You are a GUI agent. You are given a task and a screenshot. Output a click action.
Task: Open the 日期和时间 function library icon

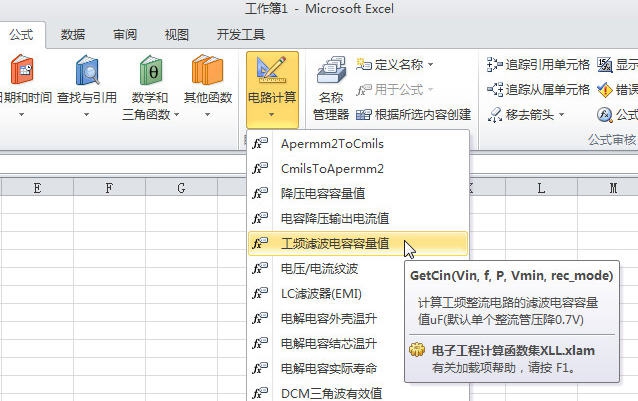click(x=22, y=69)
